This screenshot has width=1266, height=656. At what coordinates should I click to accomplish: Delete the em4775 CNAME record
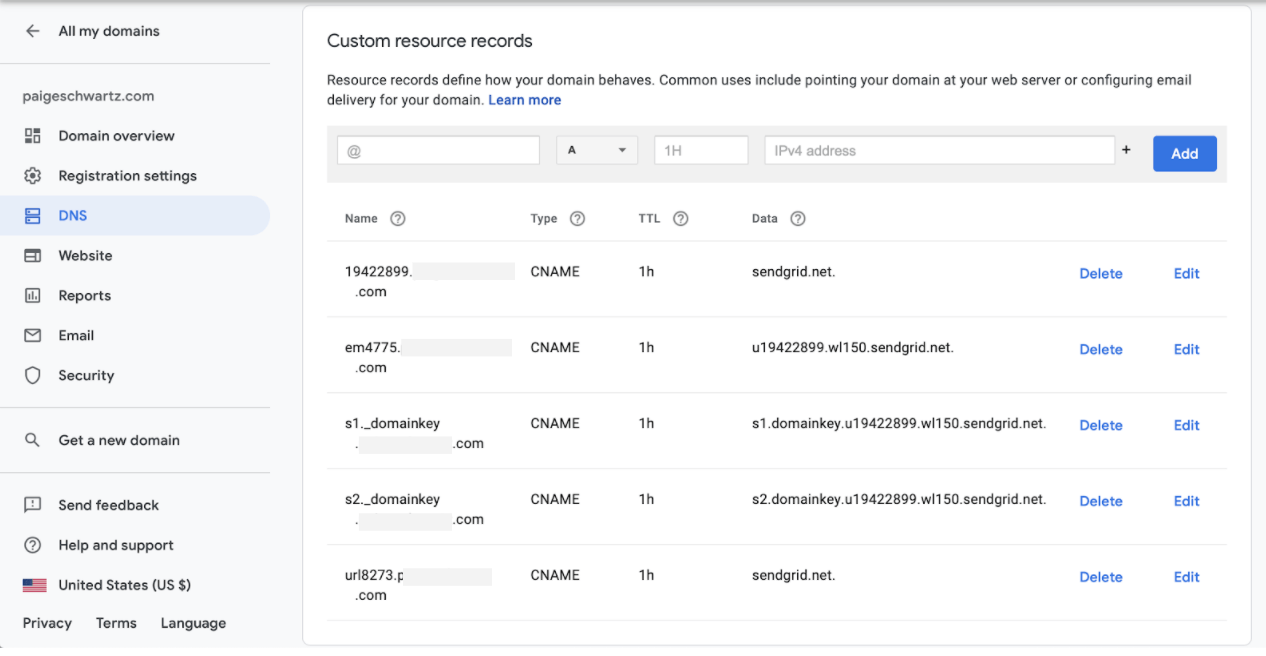[x=1100, y=349]
